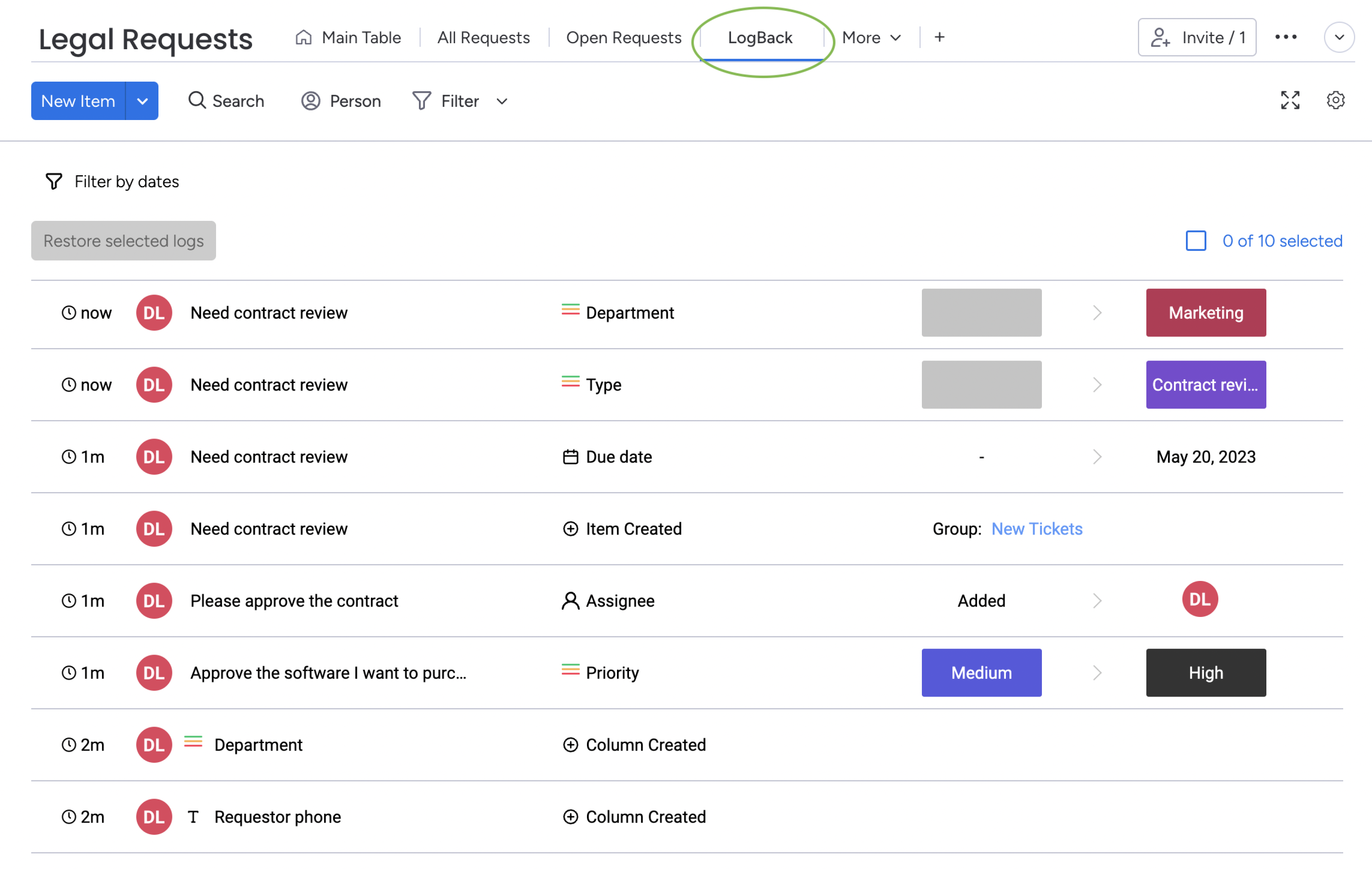The height and width of the screenshot is (869, 1372).
Task: Click the Restore selected logs button
Action: (124, 240)
